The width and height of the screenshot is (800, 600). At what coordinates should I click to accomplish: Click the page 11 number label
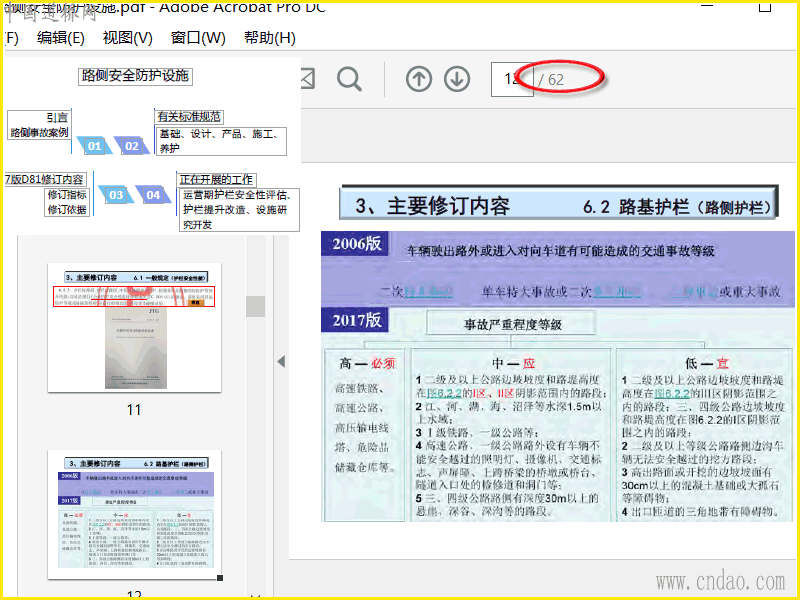(x=134, y=410)
